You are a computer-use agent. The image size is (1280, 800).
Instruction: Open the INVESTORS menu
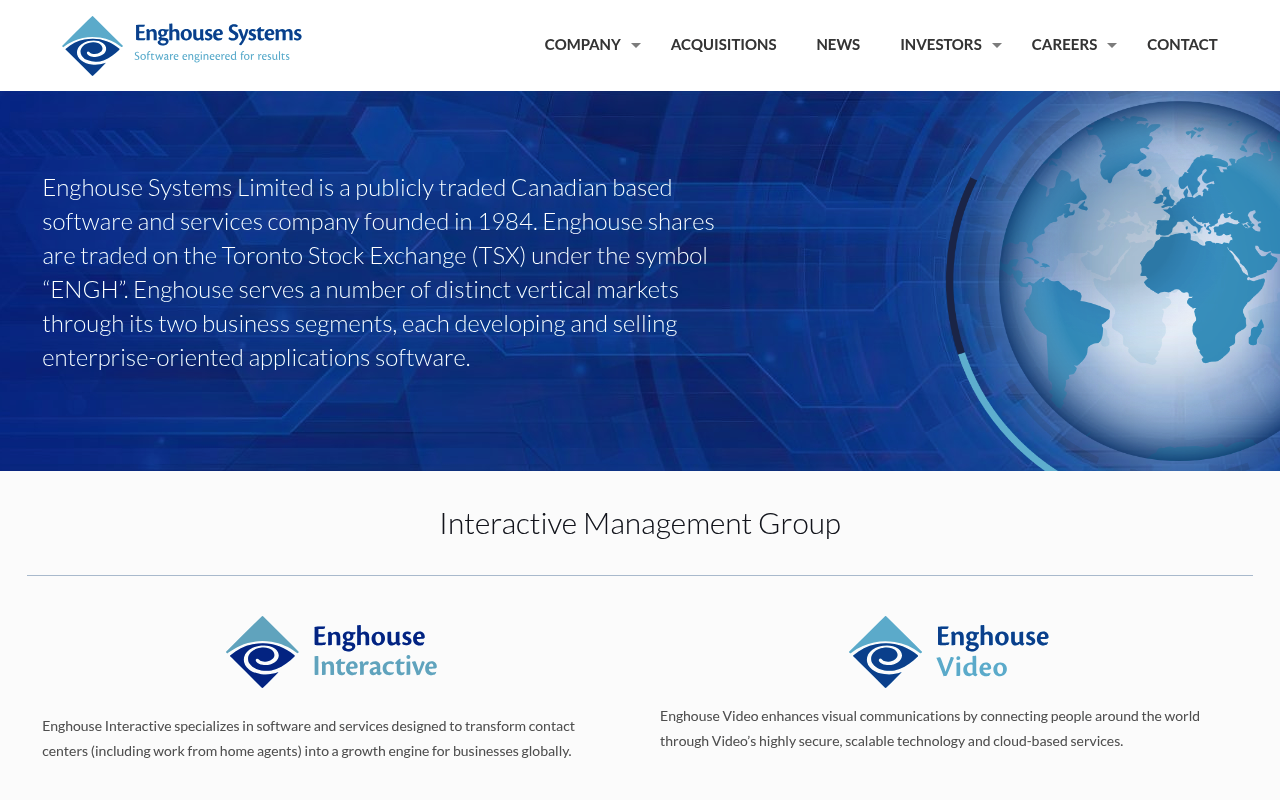coord(941,44)
